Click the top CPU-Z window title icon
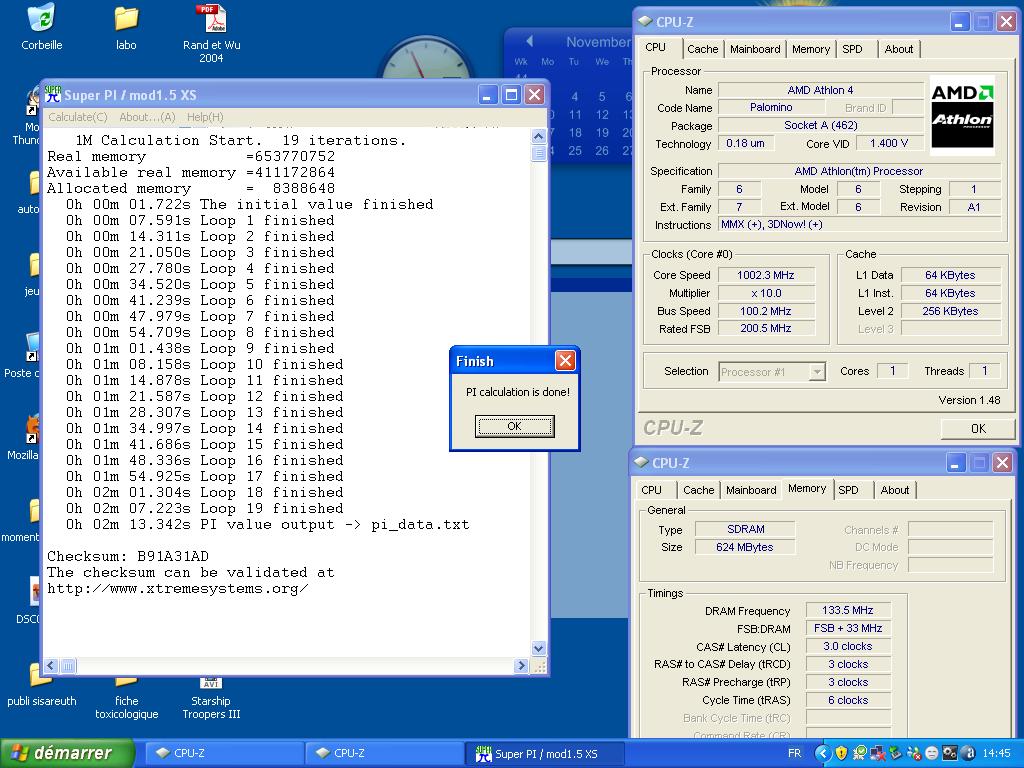The image size is (1024, 768). (x=645, y=21)
